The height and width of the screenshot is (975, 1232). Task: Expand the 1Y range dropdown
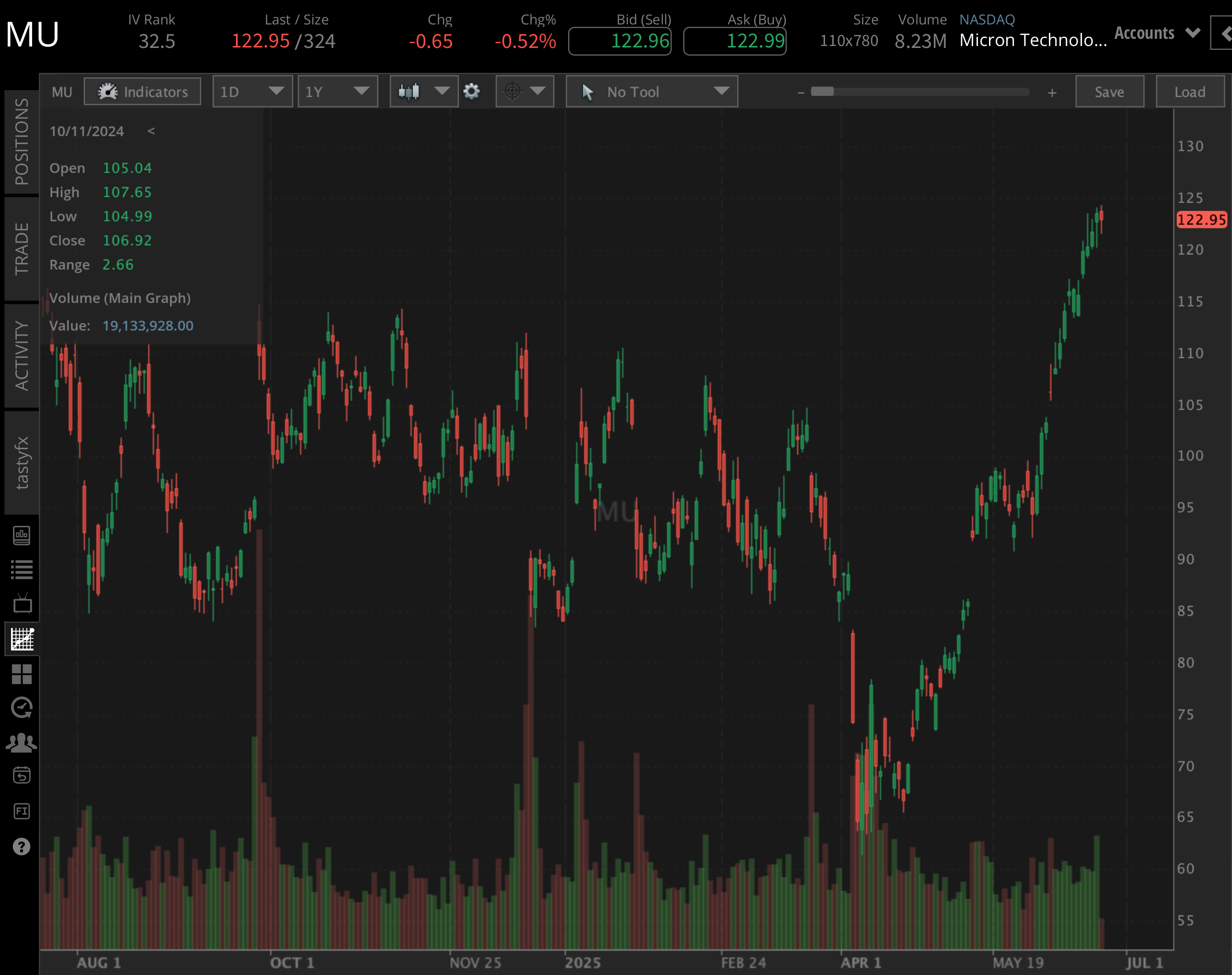click(338, 92)
